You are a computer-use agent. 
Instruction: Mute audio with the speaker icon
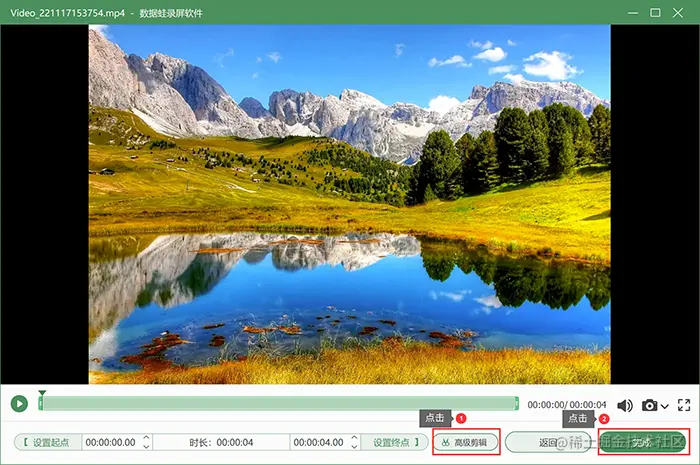[x=625, y=405]
